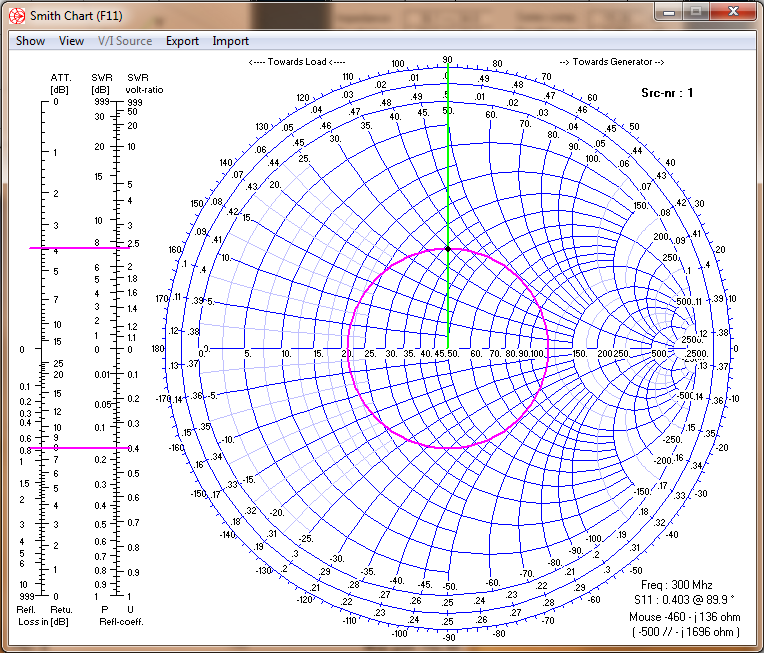
Task: Click the 'S11 : 0.403 @ 89.9 °' readout
Action: (684, 600)
